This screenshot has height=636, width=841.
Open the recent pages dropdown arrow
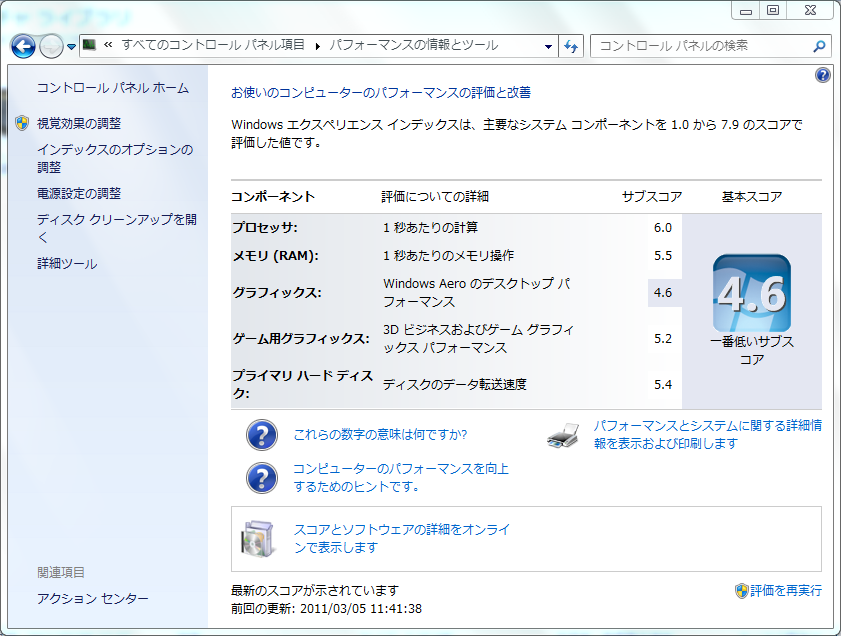(x=71, y=47)
